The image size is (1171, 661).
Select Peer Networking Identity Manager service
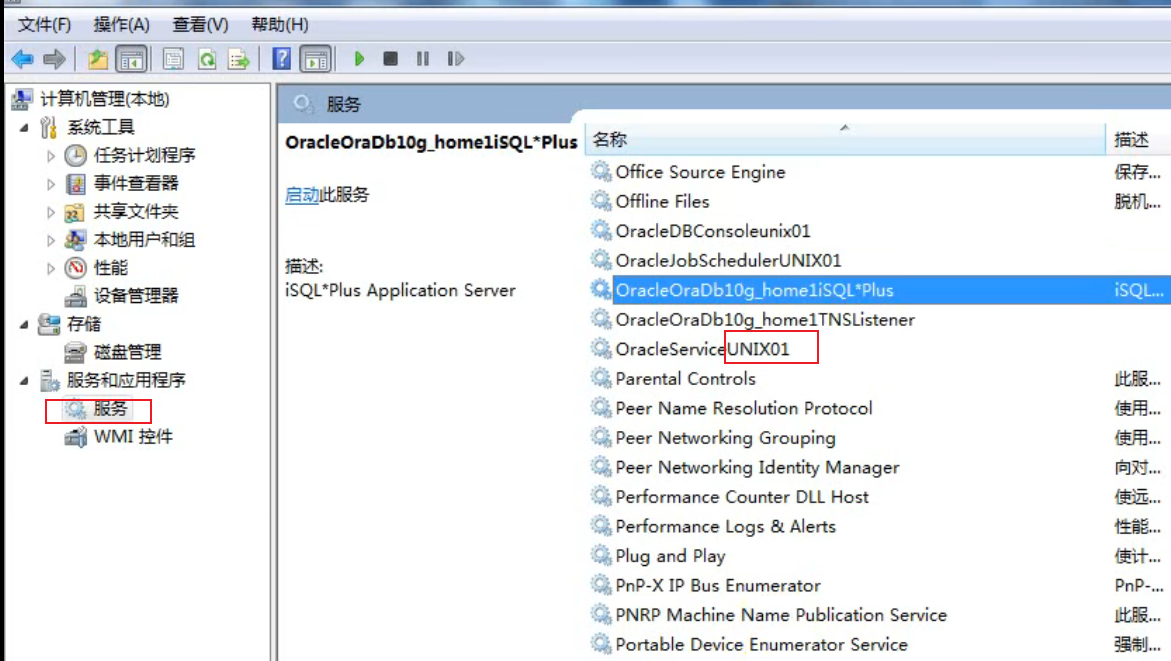(757, 468)
